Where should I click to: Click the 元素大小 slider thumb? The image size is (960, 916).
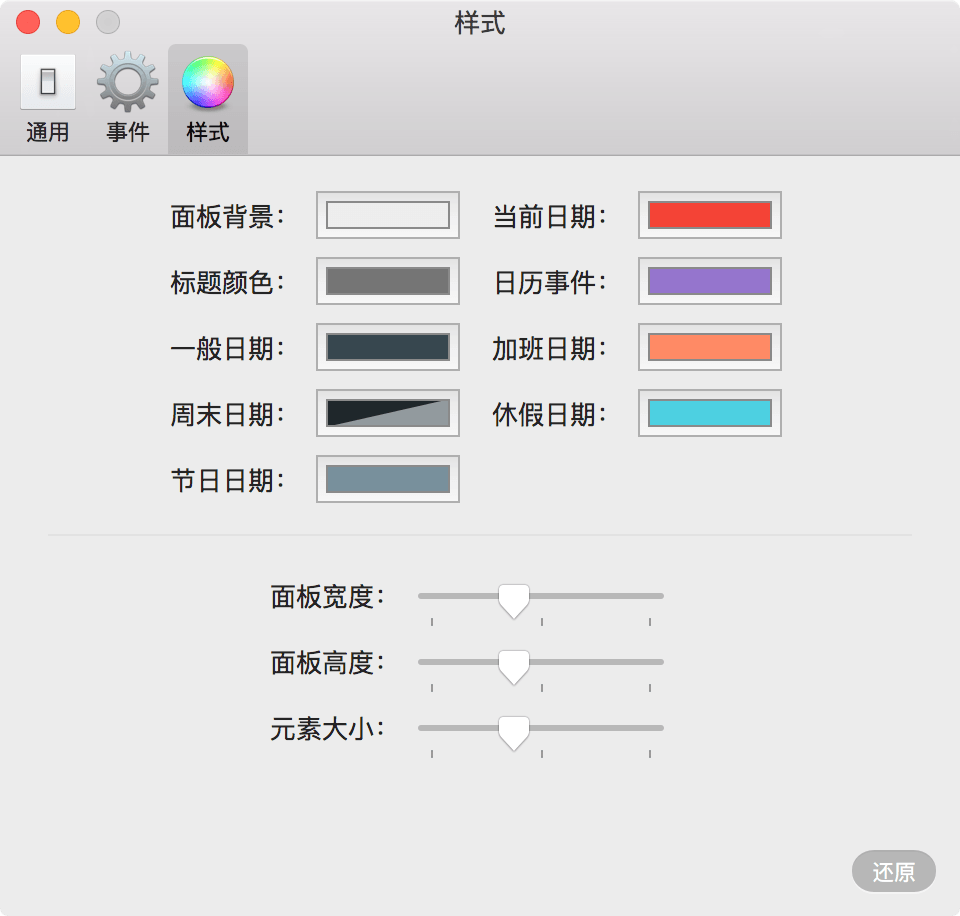514,733
